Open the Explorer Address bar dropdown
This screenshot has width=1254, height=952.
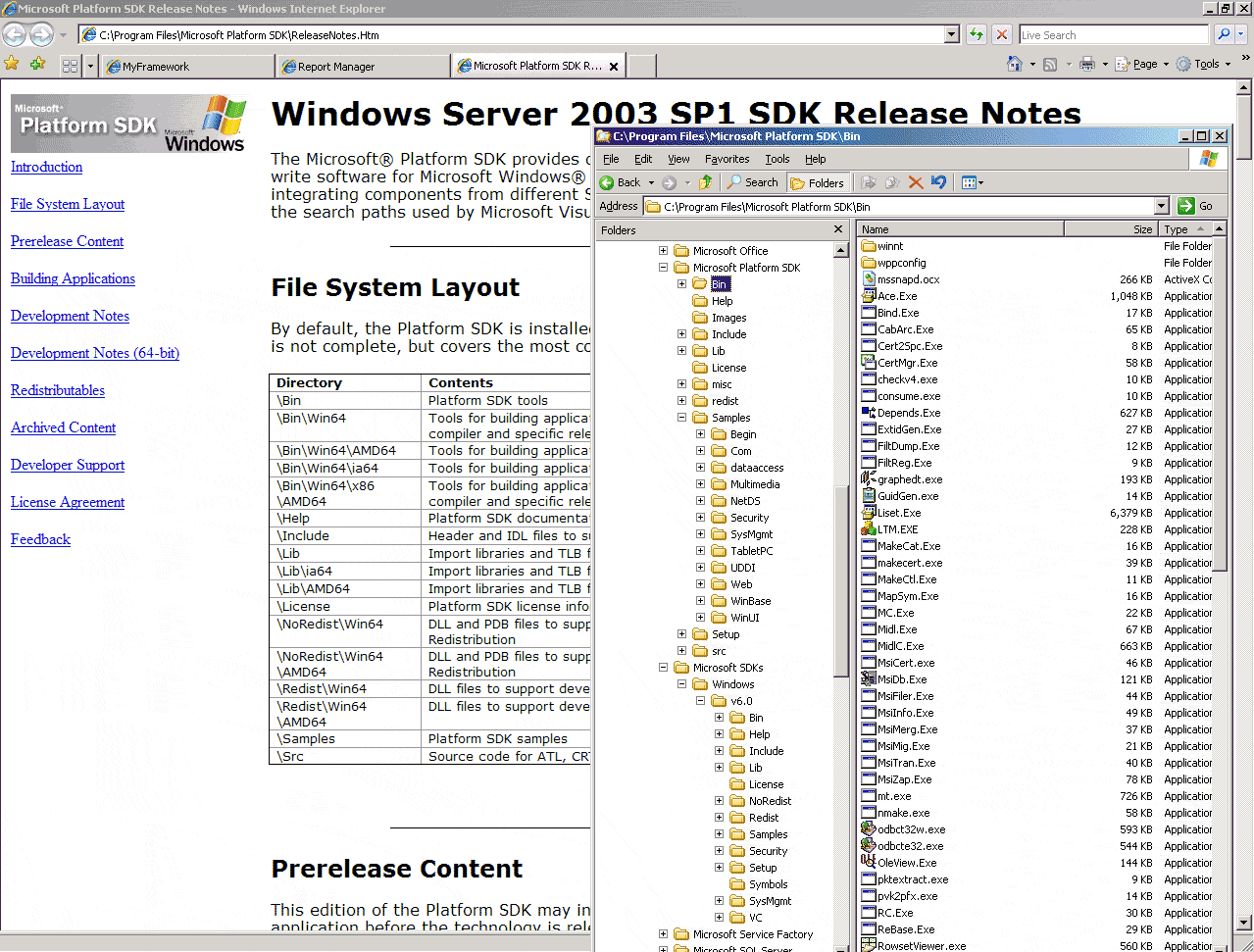click(x=1162, y=206)
